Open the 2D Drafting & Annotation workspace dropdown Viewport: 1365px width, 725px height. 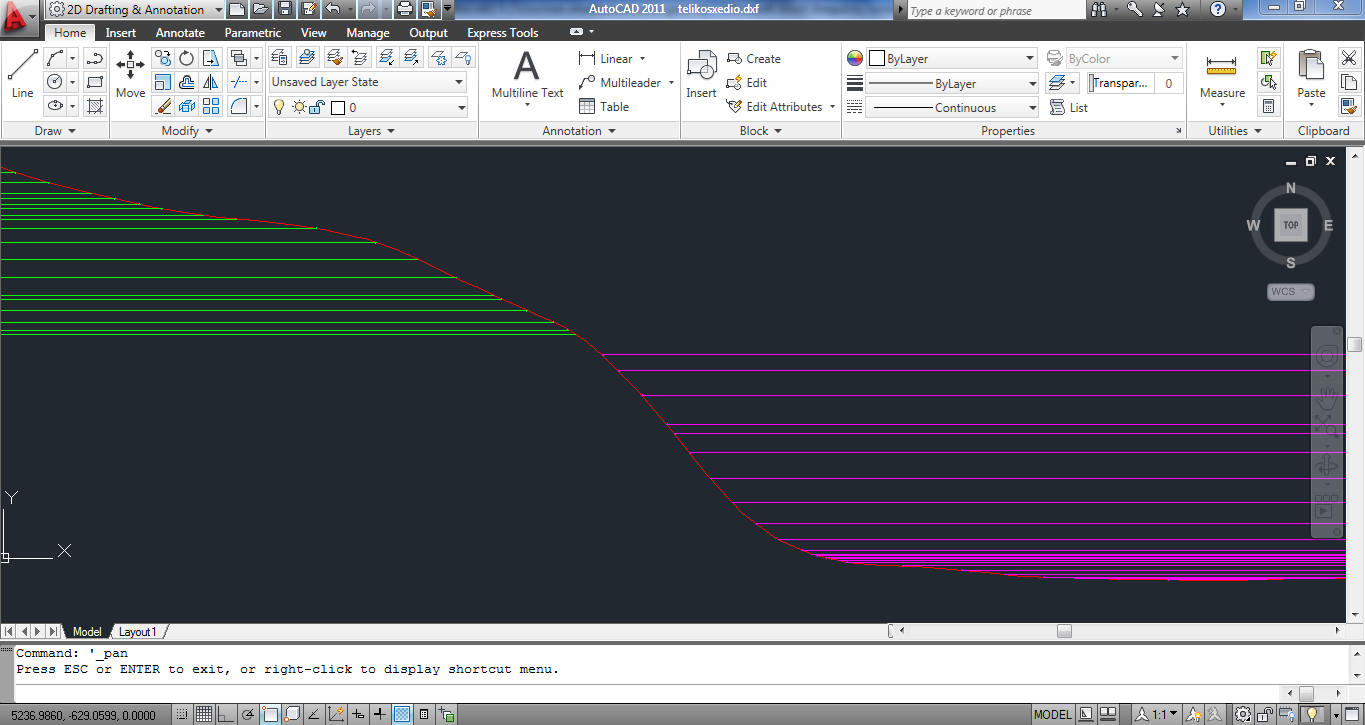pos(132,9)
